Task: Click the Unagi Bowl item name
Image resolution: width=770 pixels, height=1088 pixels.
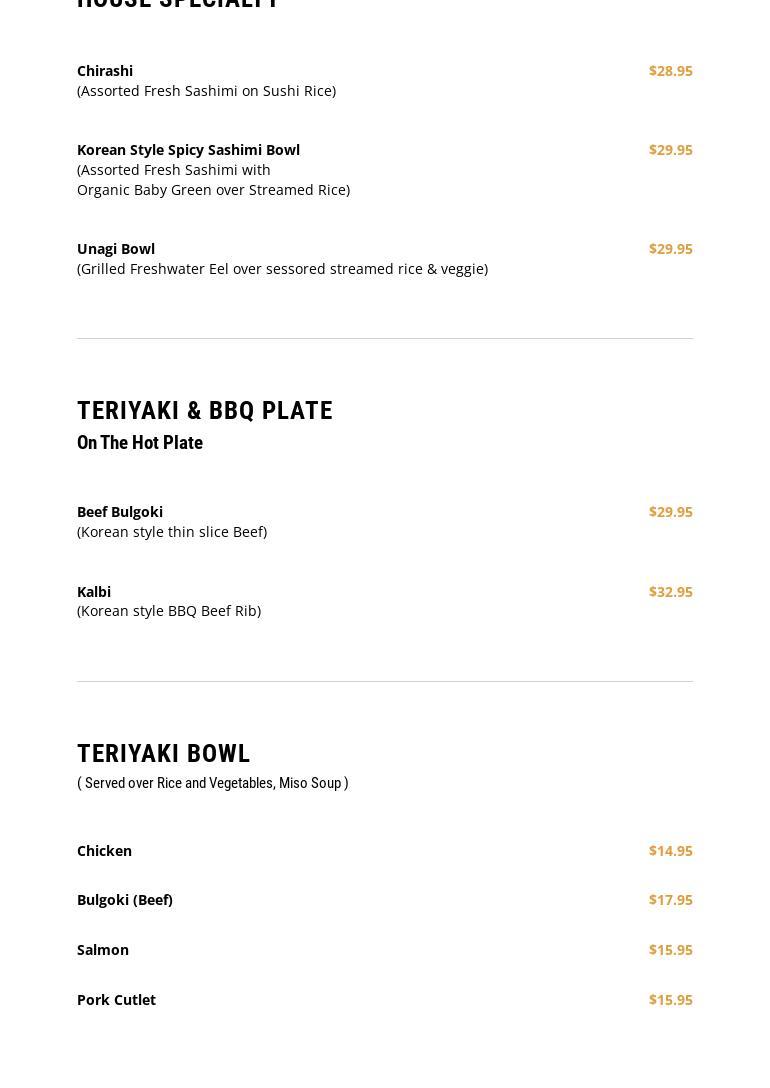Action: pos(116,249)
